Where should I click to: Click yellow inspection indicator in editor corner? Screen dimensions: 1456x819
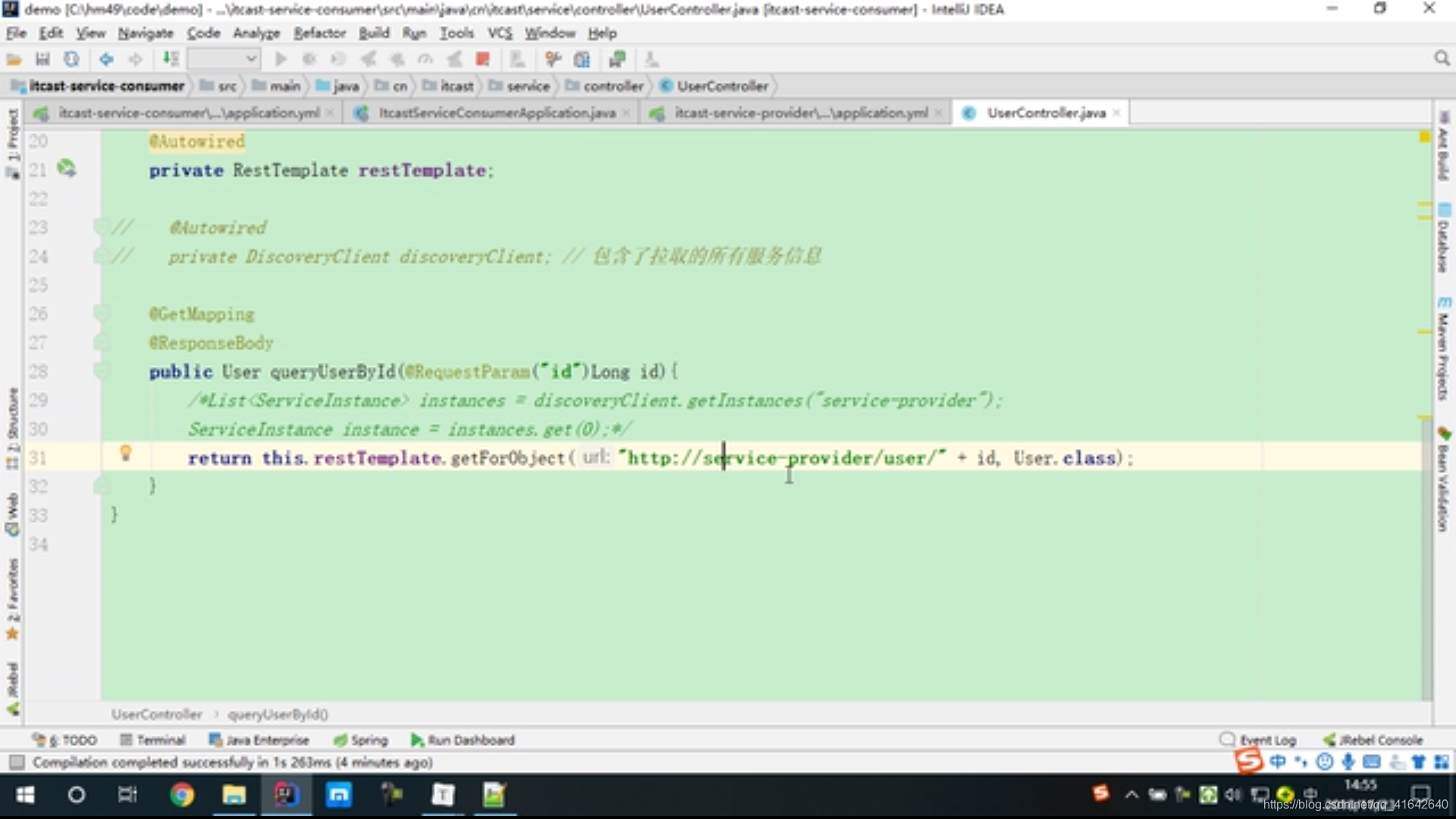click(1424, 137)
